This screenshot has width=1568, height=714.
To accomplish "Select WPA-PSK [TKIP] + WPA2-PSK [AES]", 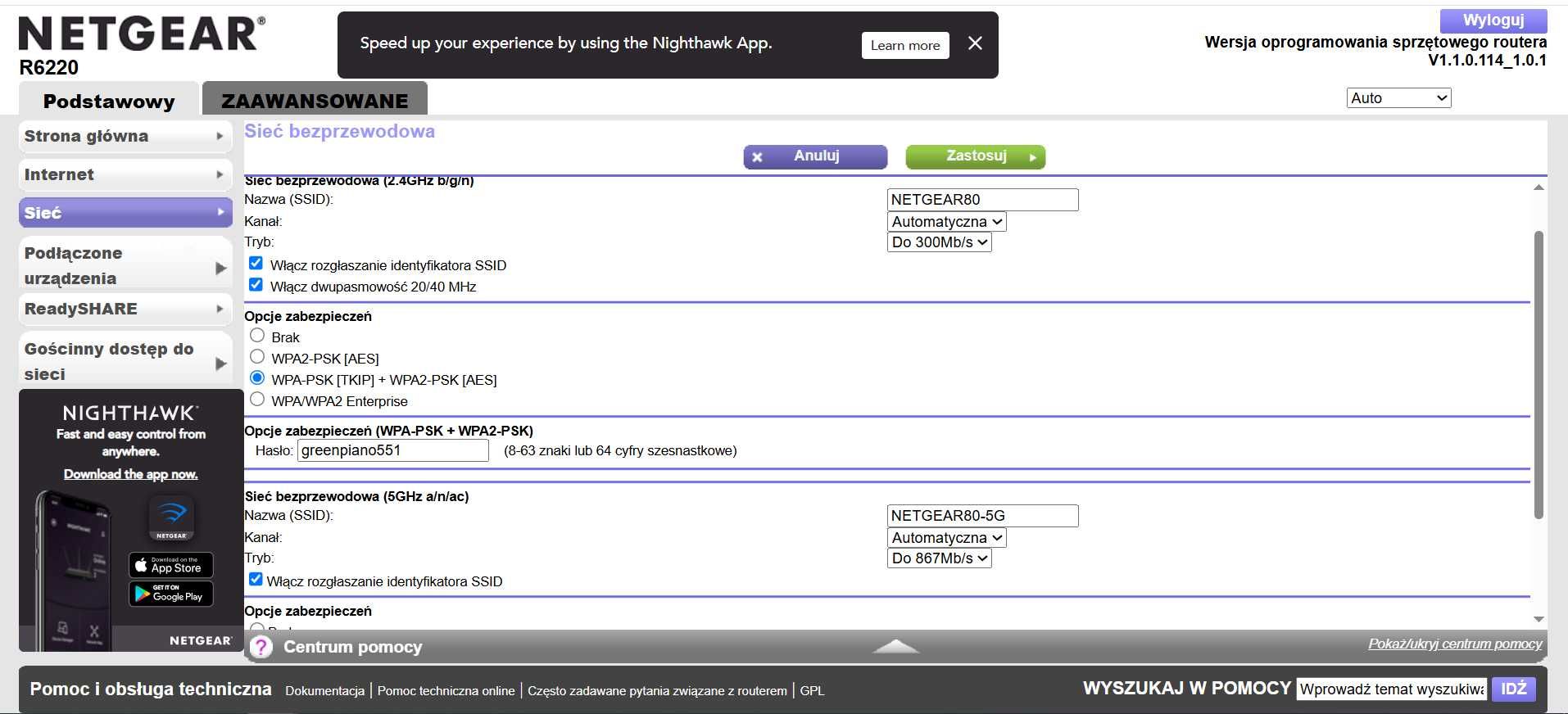I will [257, 377].
